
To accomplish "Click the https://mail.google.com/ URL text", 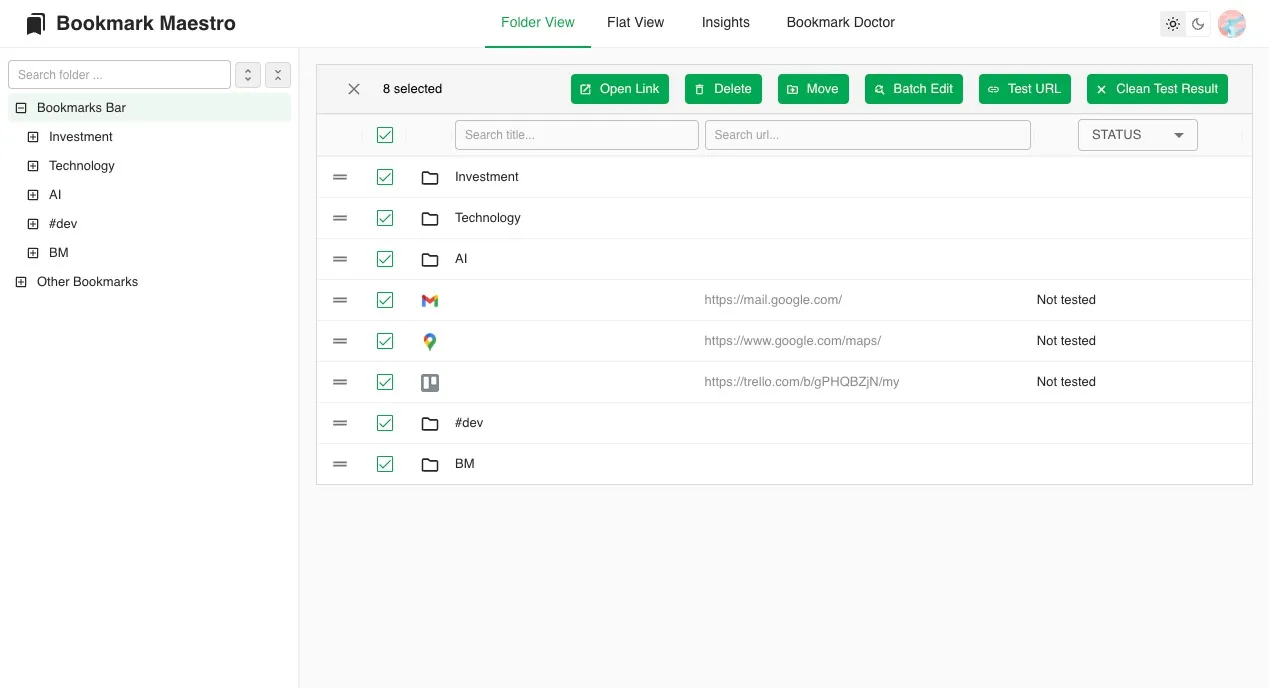I will pos(773,300).
